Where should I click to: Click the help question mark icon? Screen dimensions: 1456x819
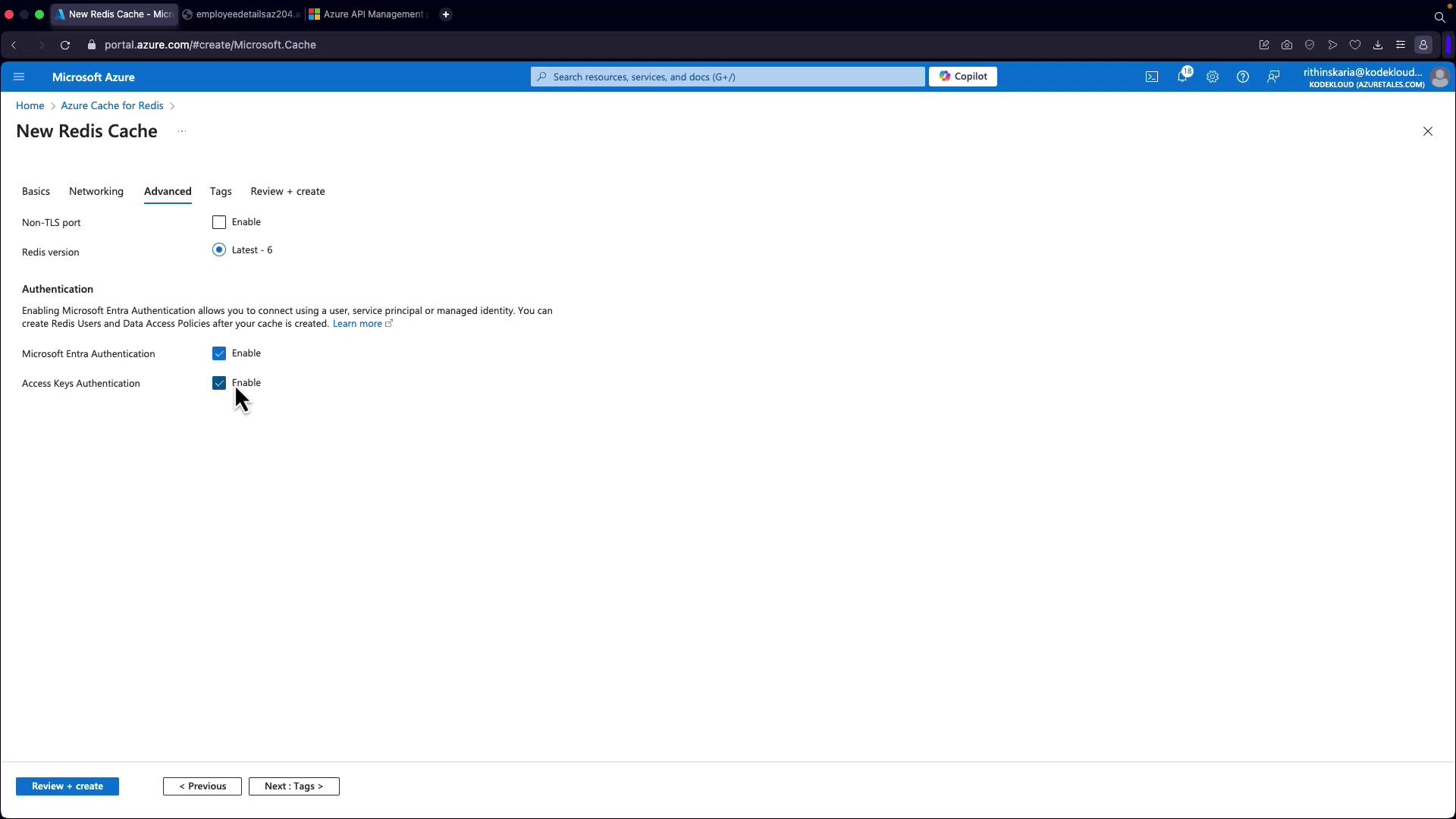pyautogui.click(x=1243, y=77)
